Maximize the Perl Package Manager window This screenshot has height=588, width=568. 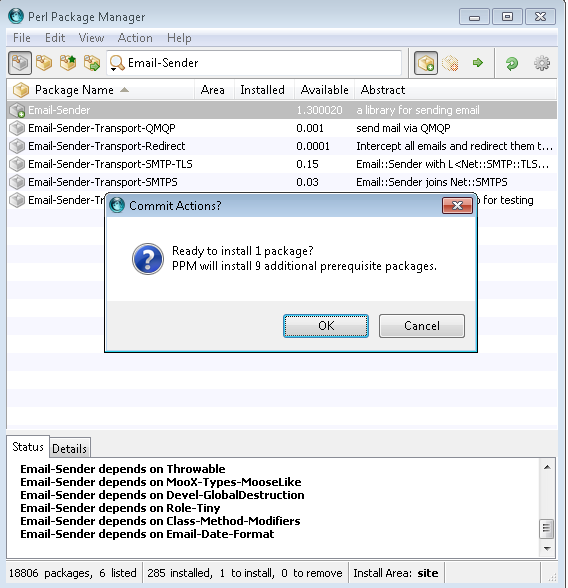coord(507,17)
